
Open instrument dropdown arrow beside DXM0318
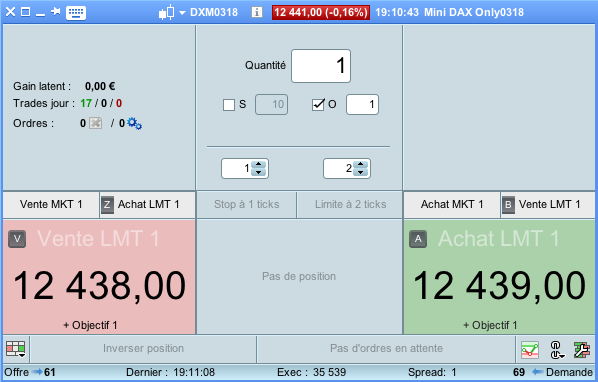coord(182,13)
